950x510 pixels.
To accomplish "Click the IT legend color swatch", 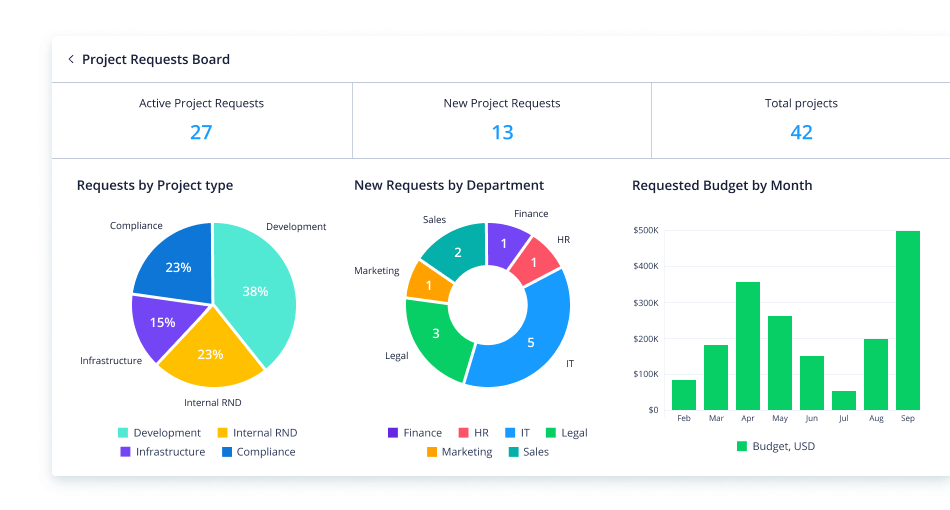I will pyautogui.click(x=510, y=432).
